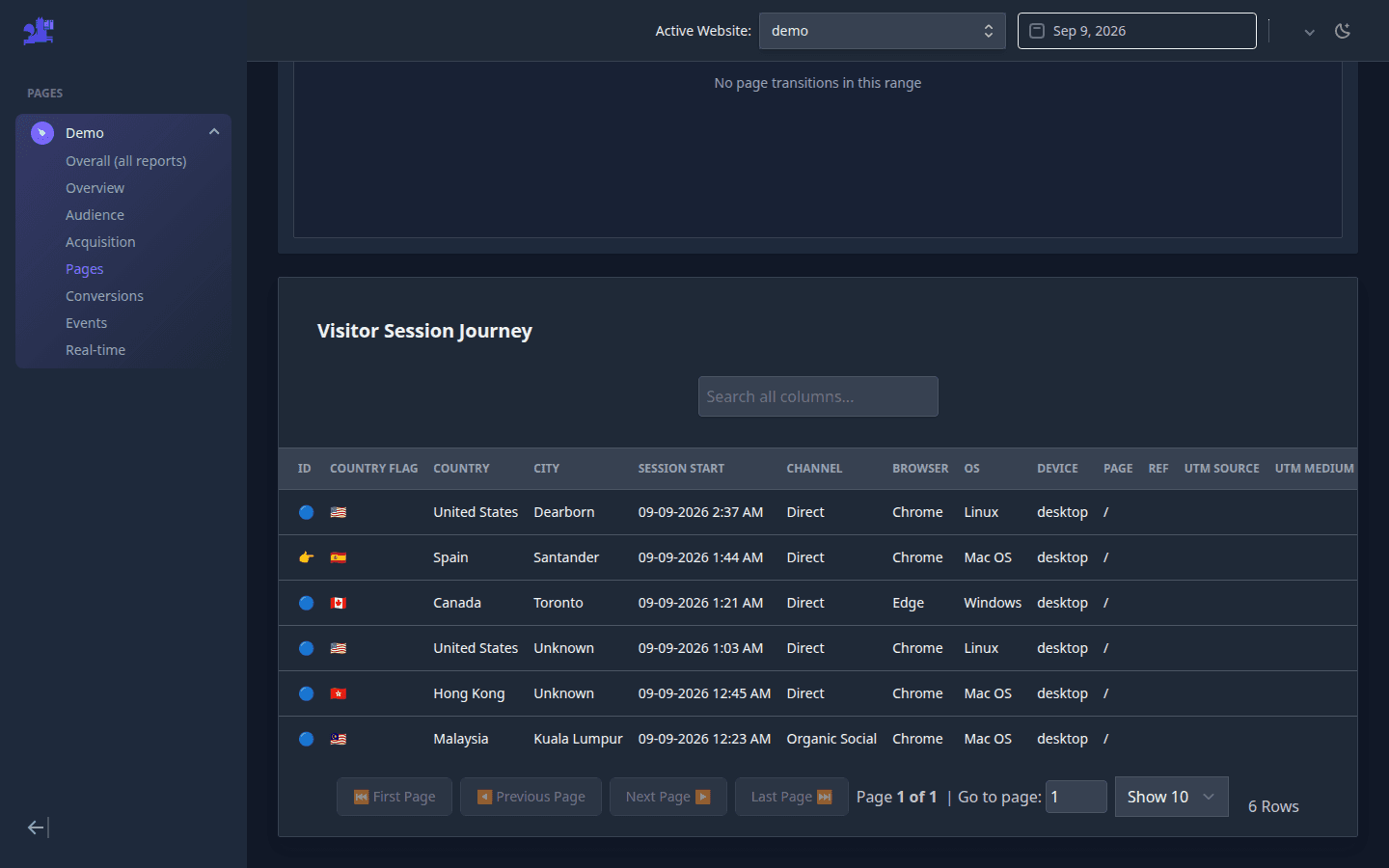Image resolution: width=1389 pixels, height=868 pixels.
Task: Click the Hong Kong flag icon
Action: point(338,693)
